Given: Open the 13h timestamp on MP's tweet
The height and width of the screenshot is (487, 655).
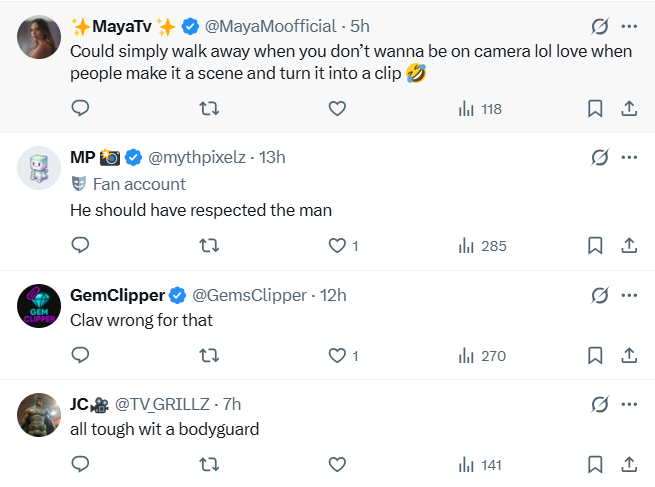Looking at the screenshot, I should click(272, 157).
